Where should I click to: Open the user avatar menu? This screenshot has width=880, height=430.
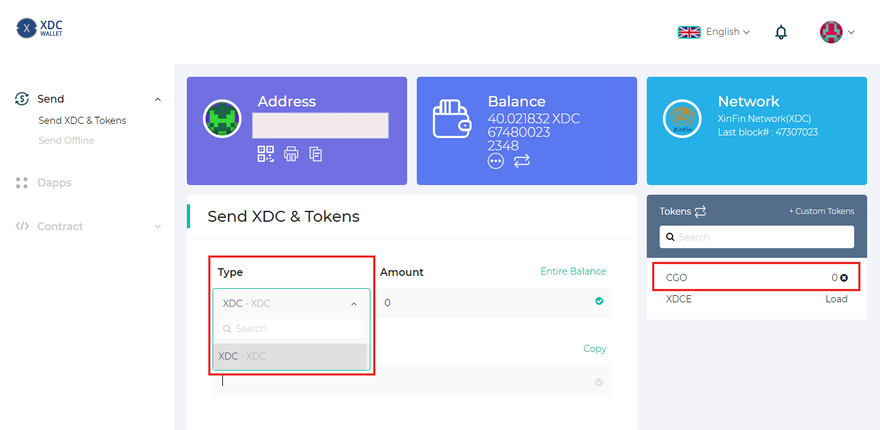[837, 32]
